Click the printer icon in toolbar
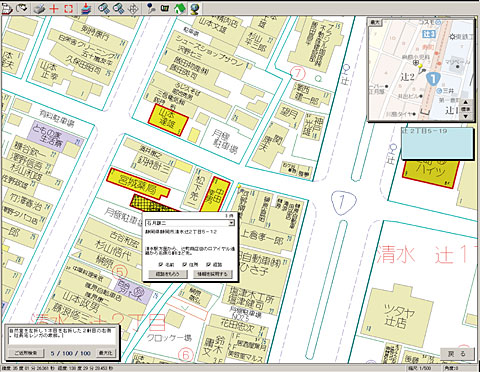This screenshot has height=372, width=480. click(x=40, y=8)
